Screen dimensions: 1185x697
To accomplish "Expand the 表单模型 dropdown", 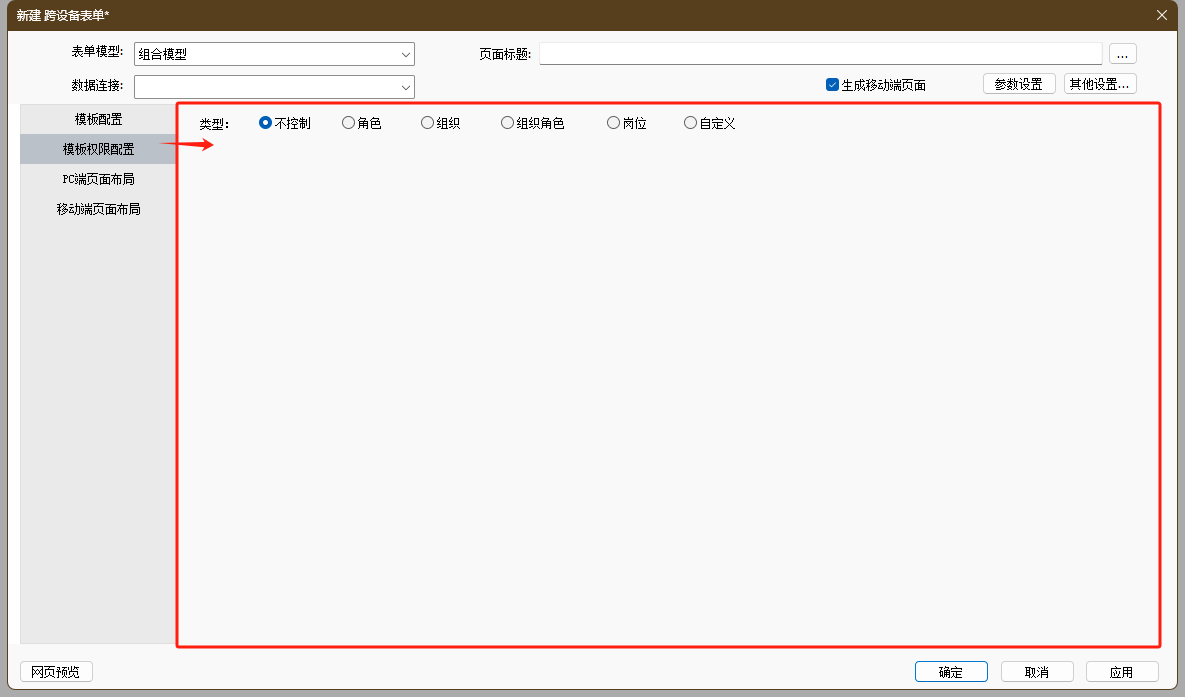I will point(405,54).
